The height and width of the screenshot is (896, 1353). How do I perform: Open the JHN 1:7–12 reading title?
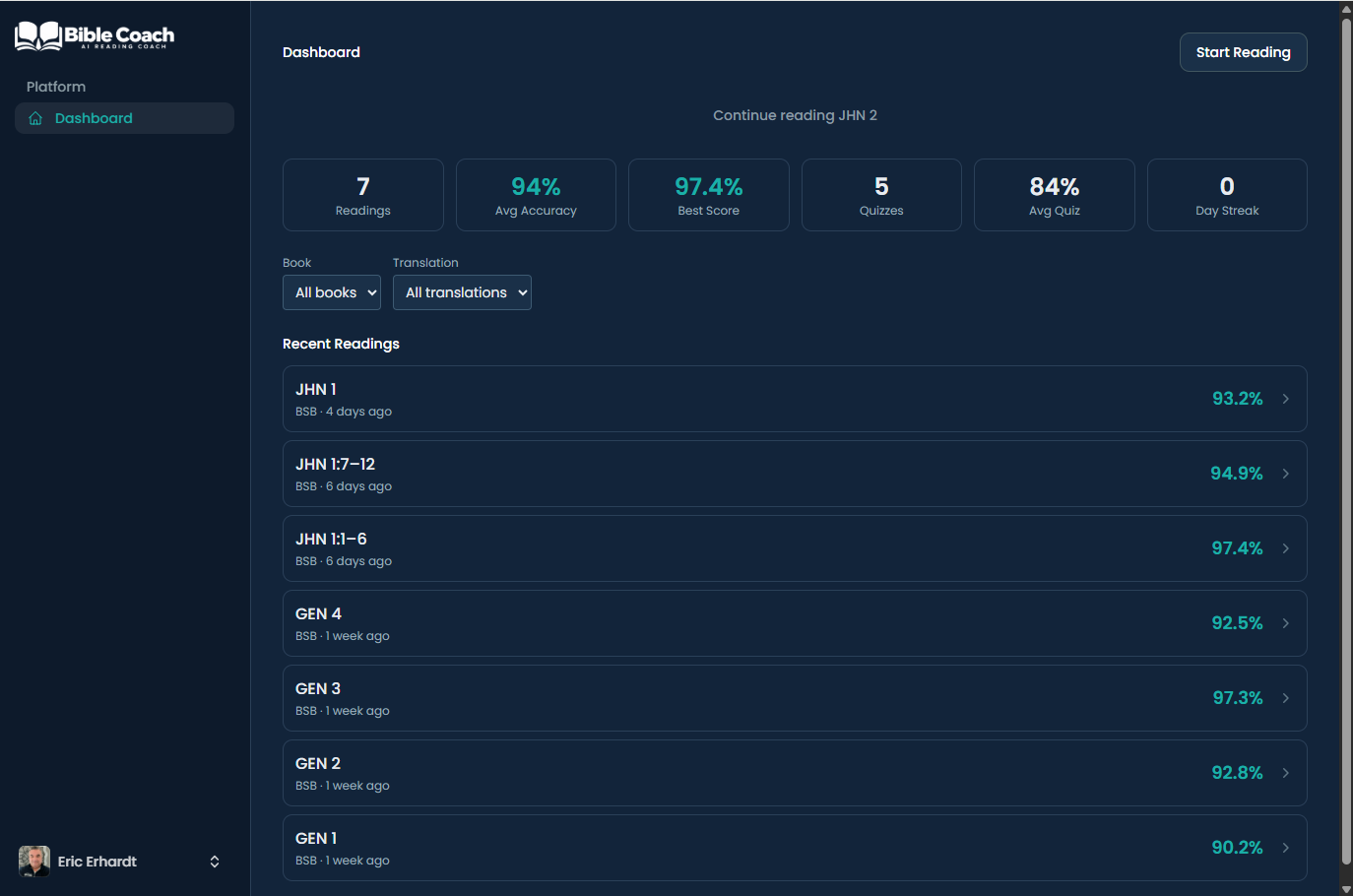335,464
